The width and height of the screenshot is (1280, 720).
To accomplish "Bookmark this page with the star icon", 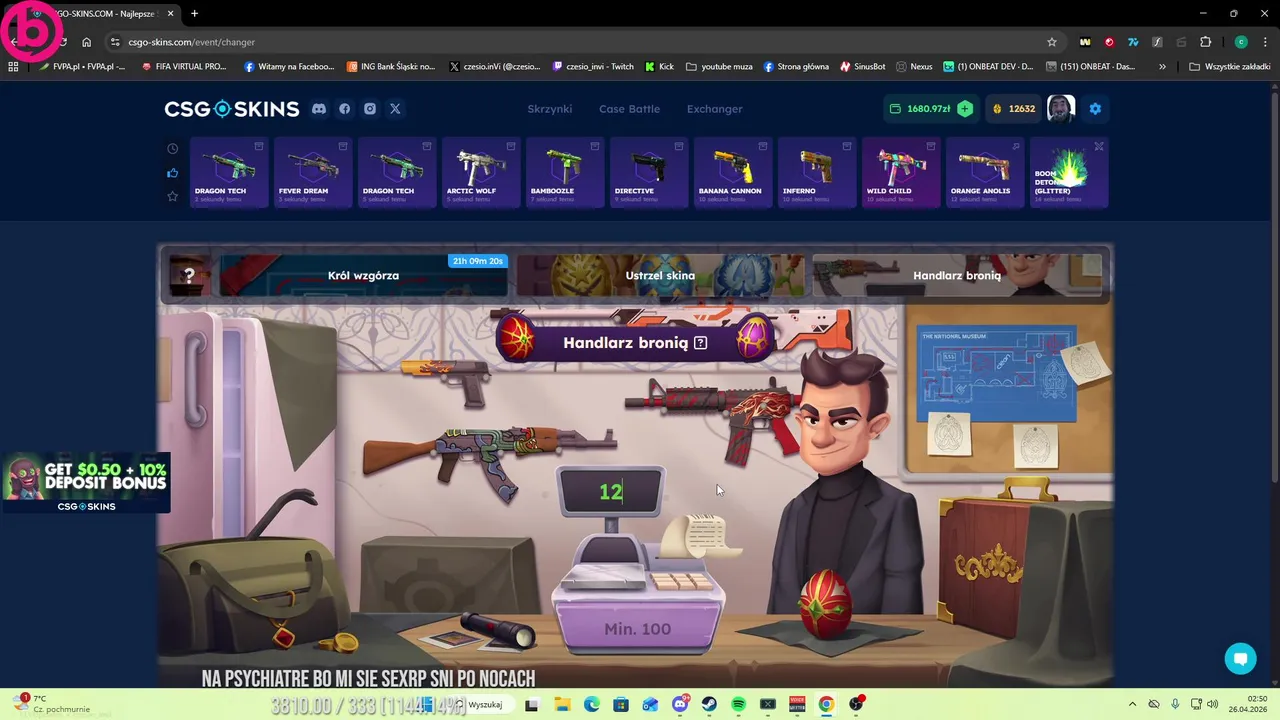I will [1051, 42].
